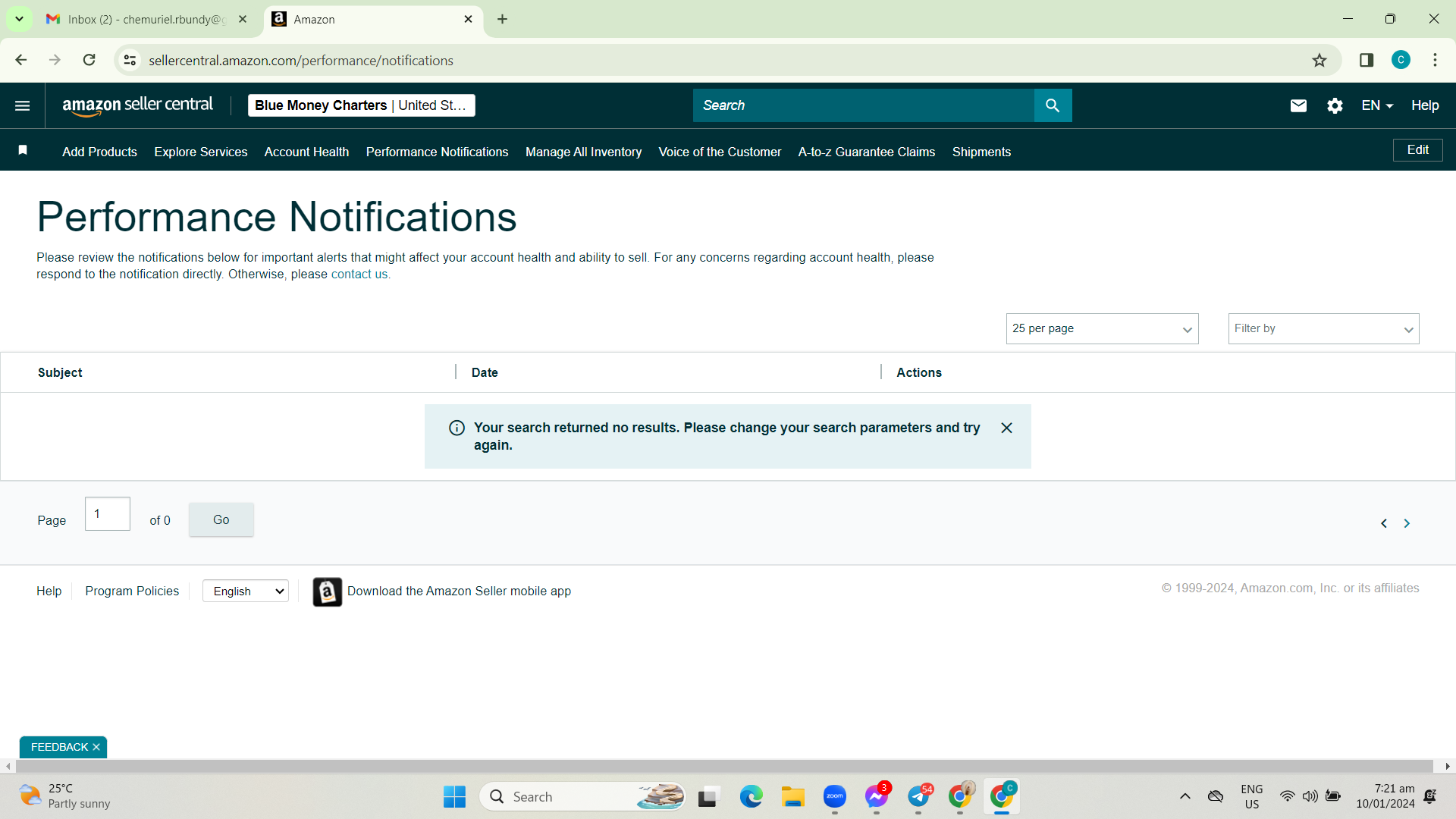Viewport: 1456px width, 819px height.
Task: Close the Feedback tab
Action: (x=96, y=747)
